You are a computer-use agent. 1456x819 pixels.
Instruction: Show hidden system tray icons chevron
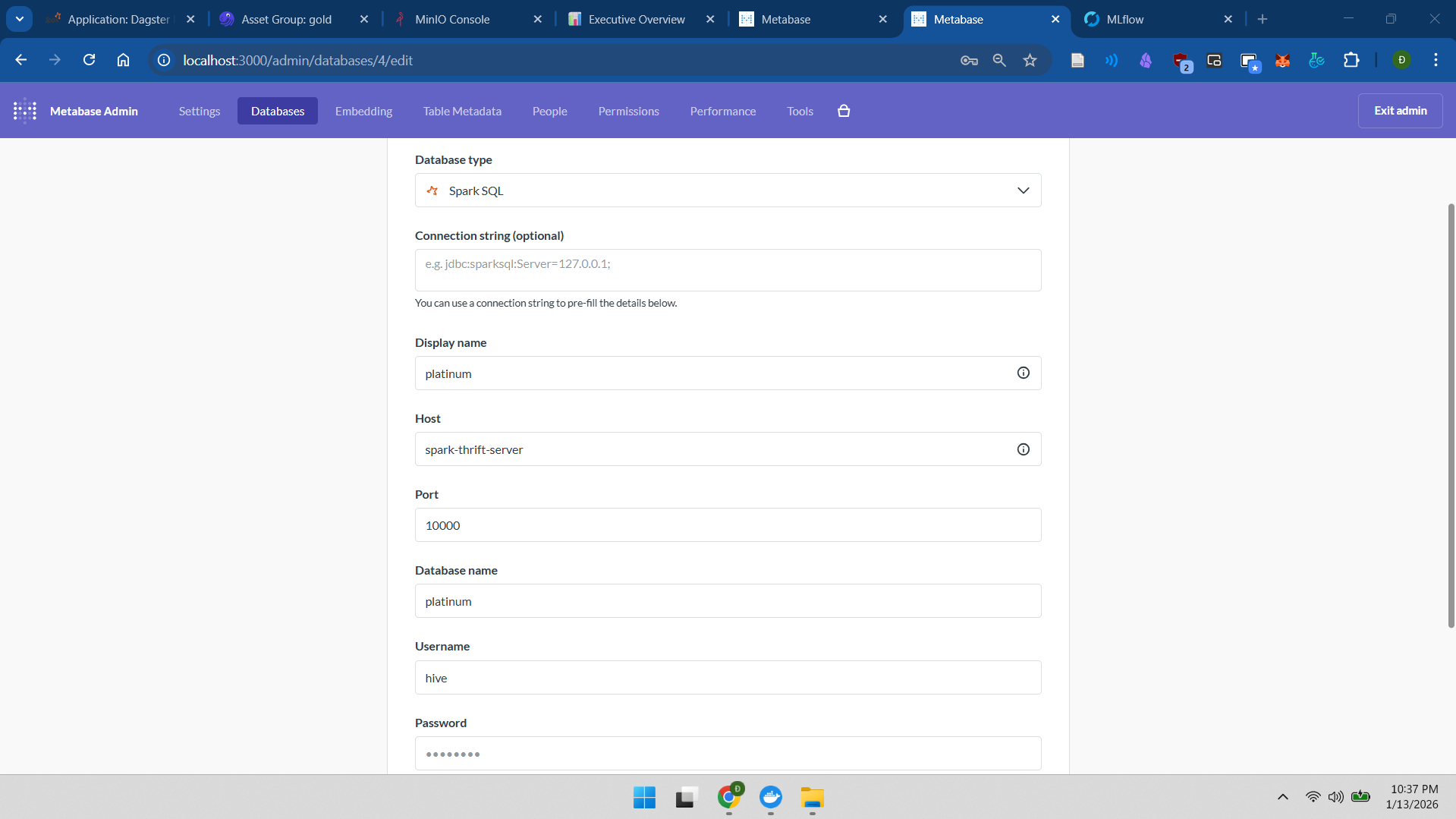click(x=1283, y=796)
